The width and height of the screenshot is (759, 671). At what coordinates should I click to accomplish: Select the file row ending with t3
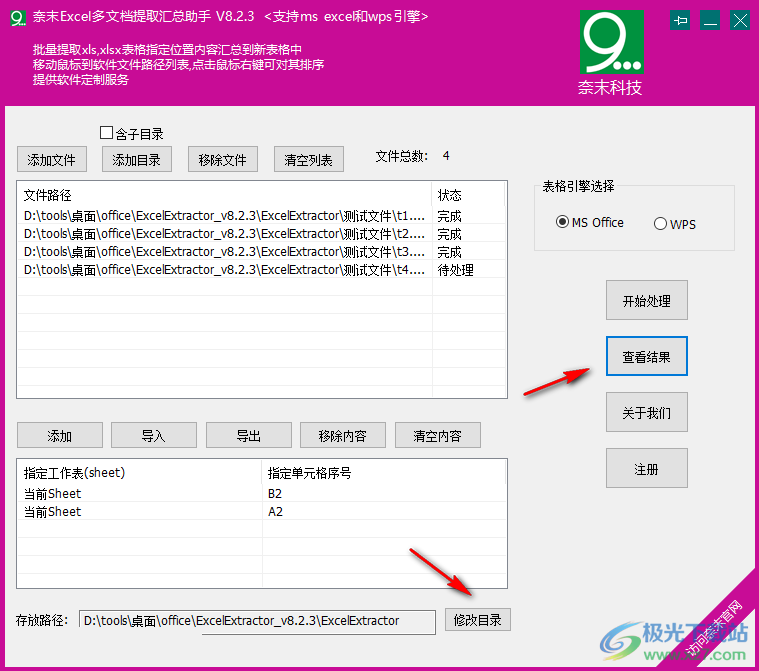(262, 252)
